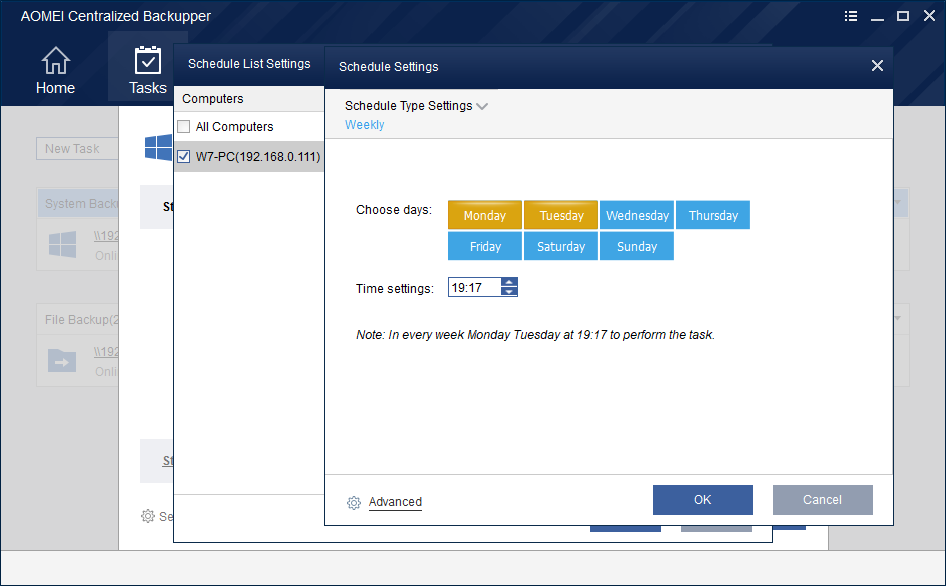Confirm schedule with the OK button
The image size is (946, 586).
702,500
